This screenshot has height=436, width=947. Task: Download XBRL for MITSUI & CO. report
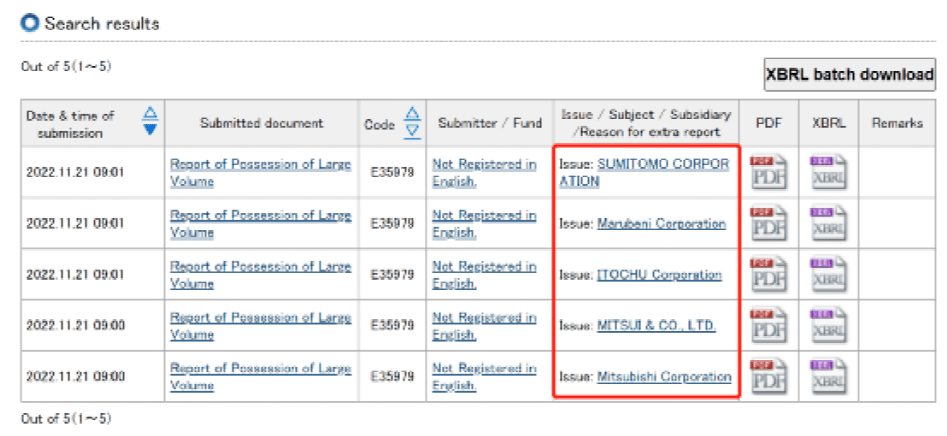click(827, 326)
